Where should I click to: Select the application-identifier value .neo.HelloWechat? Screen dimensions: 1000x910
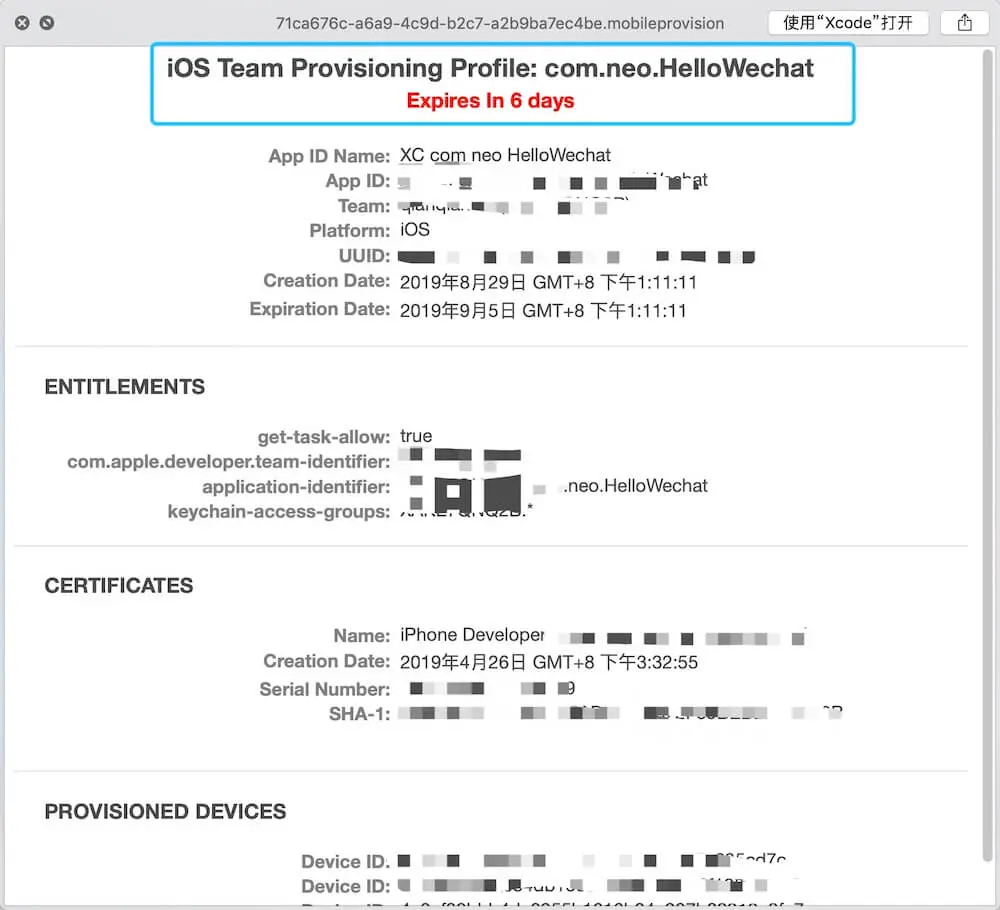[635, 486]
